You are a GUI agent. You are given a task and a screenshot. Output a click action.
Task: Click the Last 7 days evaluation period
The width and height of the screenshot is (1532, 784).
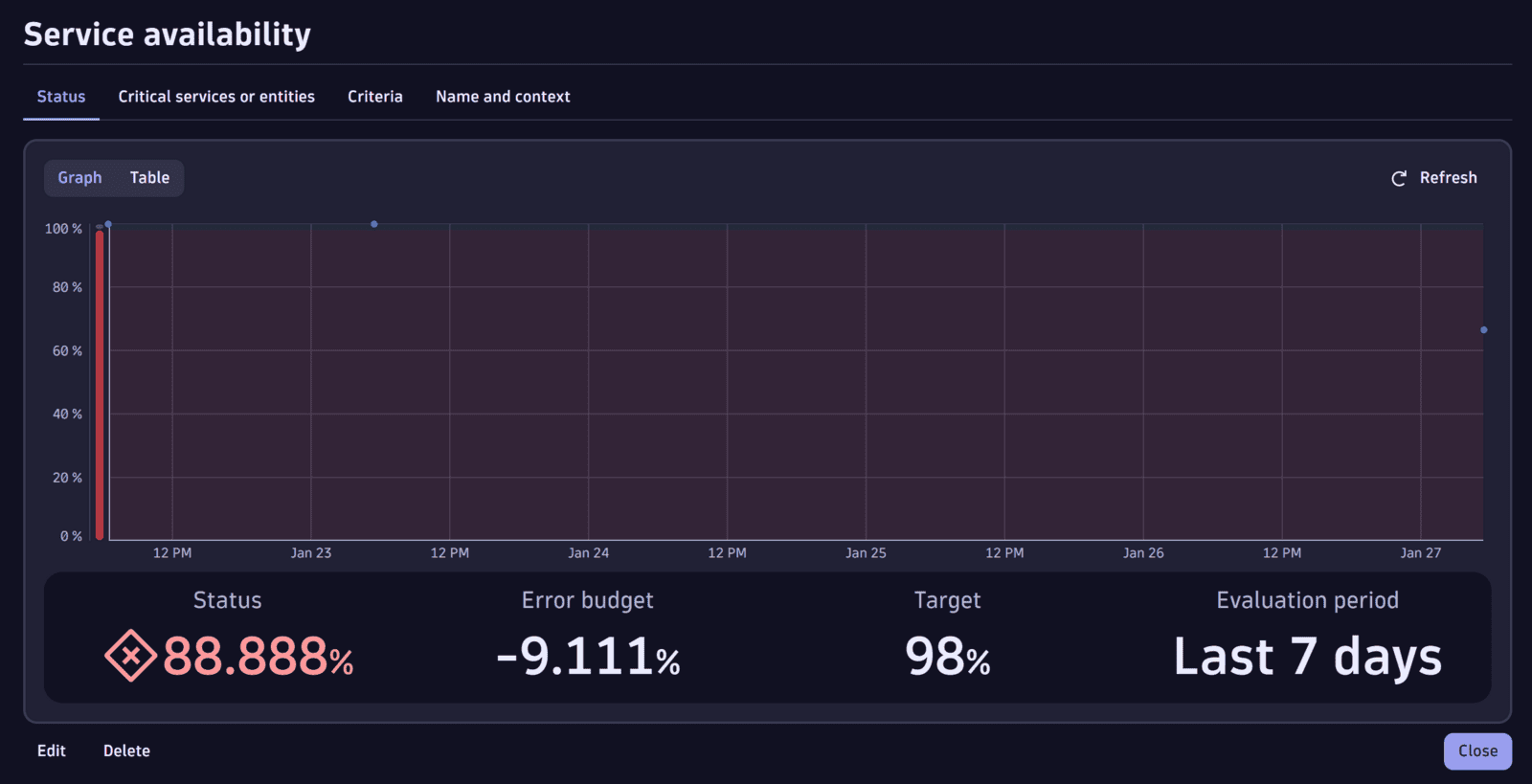tap(1307, 657)
